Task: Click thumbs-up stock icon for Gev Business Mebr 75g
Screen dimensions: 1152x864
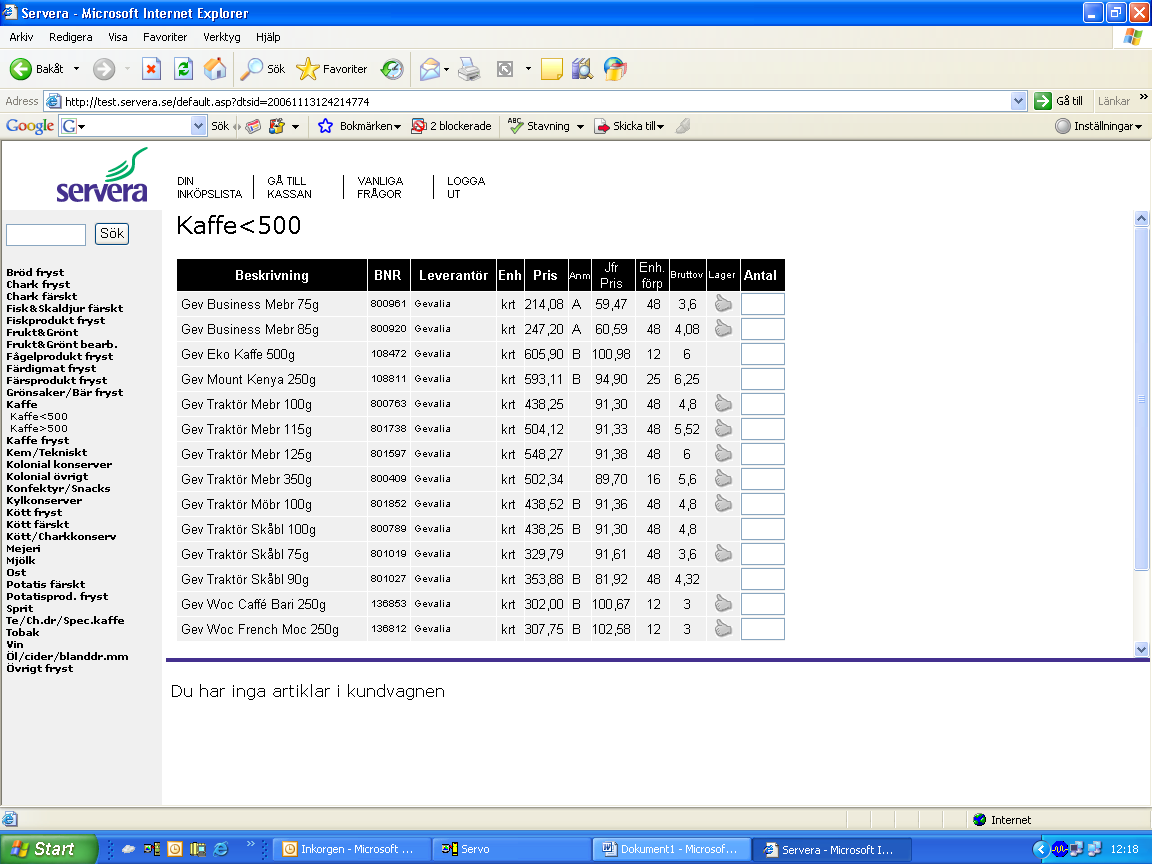Action: pos(723,303)
